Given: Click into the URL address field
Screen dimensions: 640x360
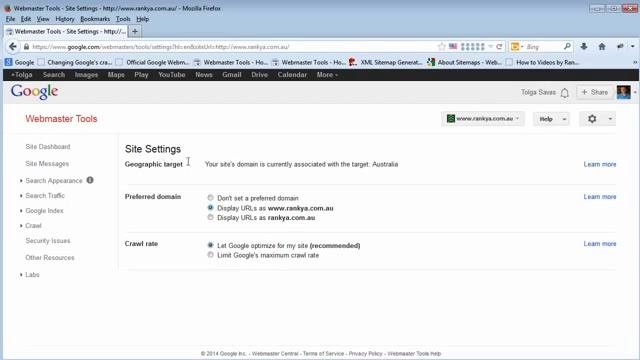Looking at the screenshot, I should pyautogui.click(x=233, y=47).
